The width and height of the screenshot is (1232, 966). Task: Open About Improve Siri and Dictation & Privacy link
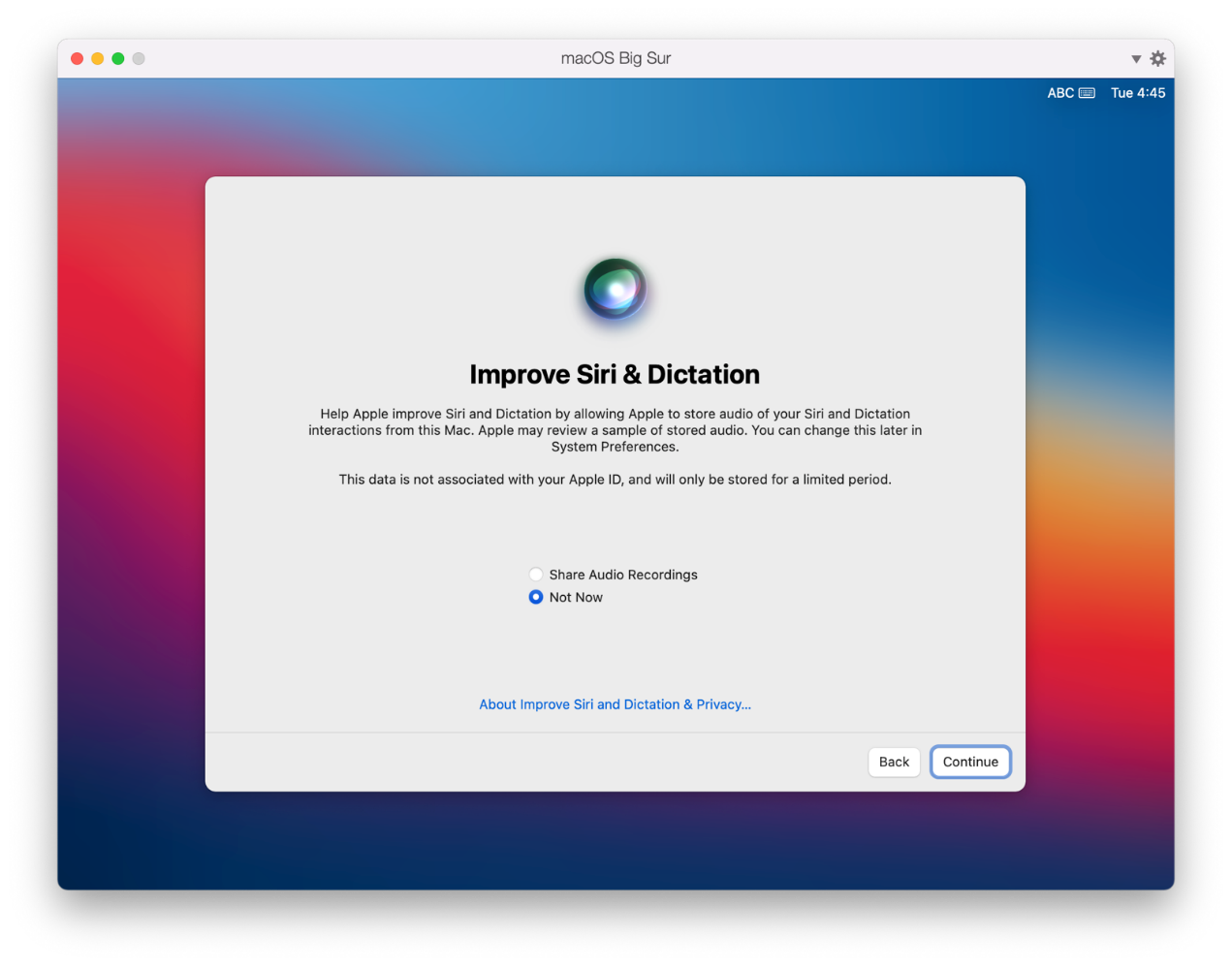(615, 704)
